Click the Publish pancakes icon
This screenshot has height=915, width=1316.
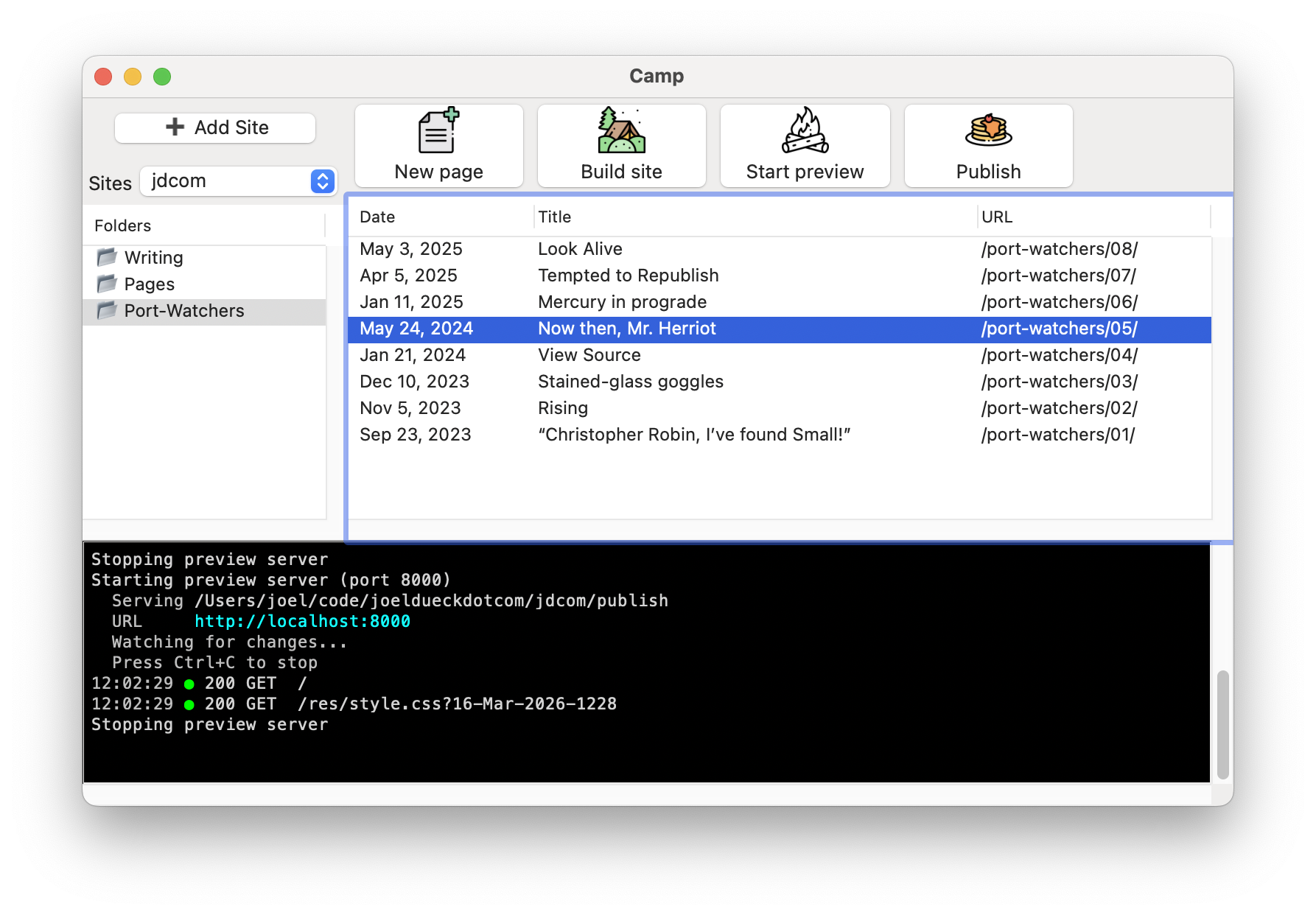pyautogui.click(x=988, y=130)
